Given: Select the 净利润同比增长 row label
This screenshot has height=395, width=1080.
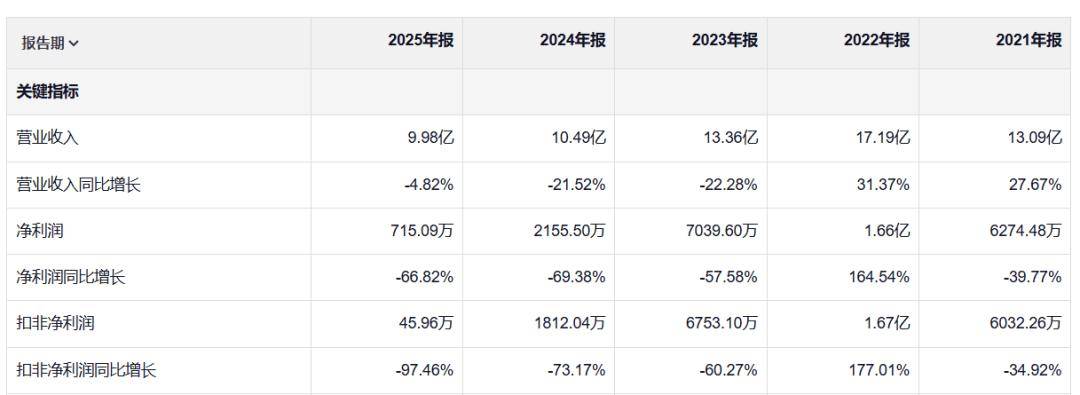Looking at the screenshot, I should 71,277.
